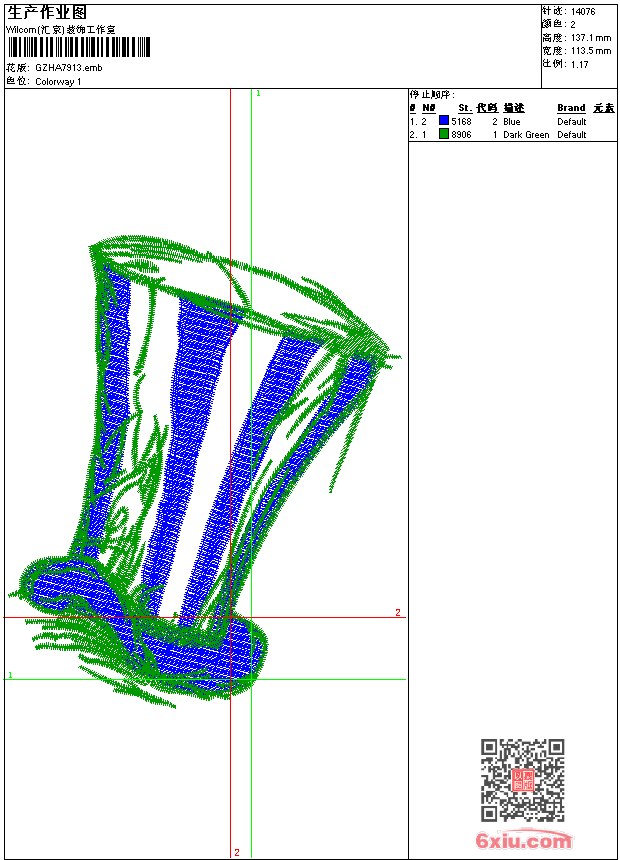
Task: Open the 6xiu.com watermark link
Action: pyautogui.click(x=523, y=841)
